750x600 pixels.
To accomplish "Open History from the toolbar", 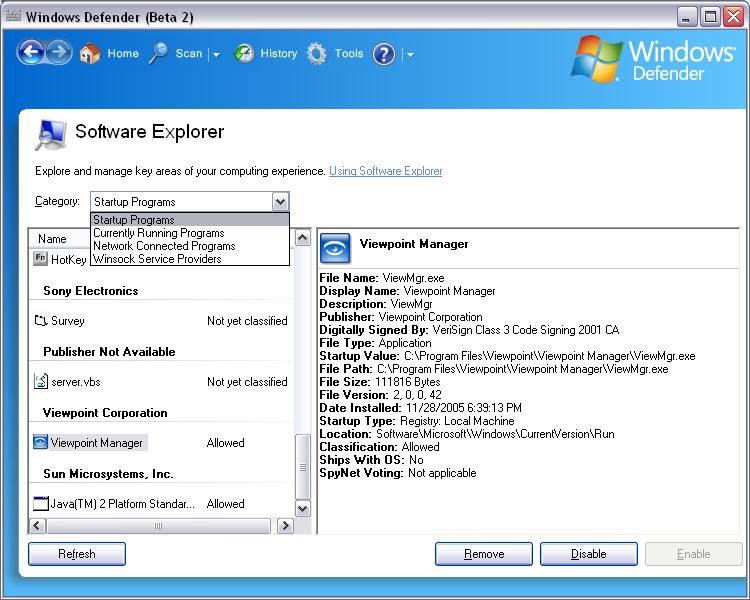I will [x=278, y=53].
